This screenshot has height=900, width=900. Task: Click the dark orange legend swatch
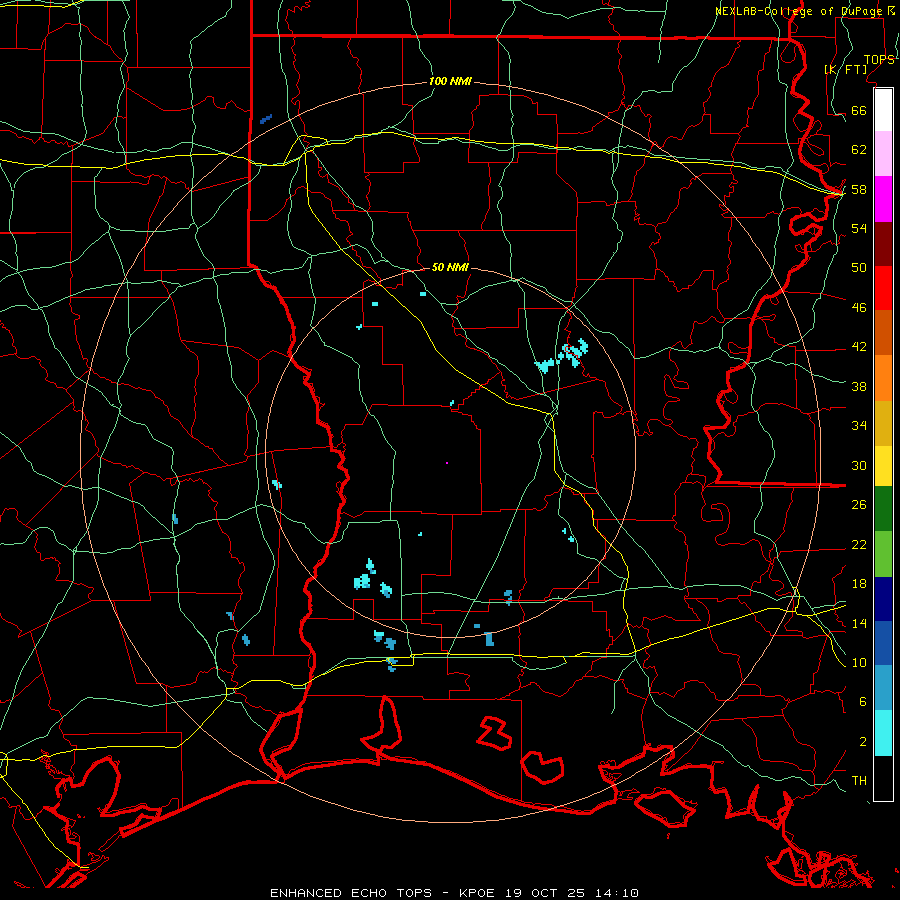coord(883,333)
